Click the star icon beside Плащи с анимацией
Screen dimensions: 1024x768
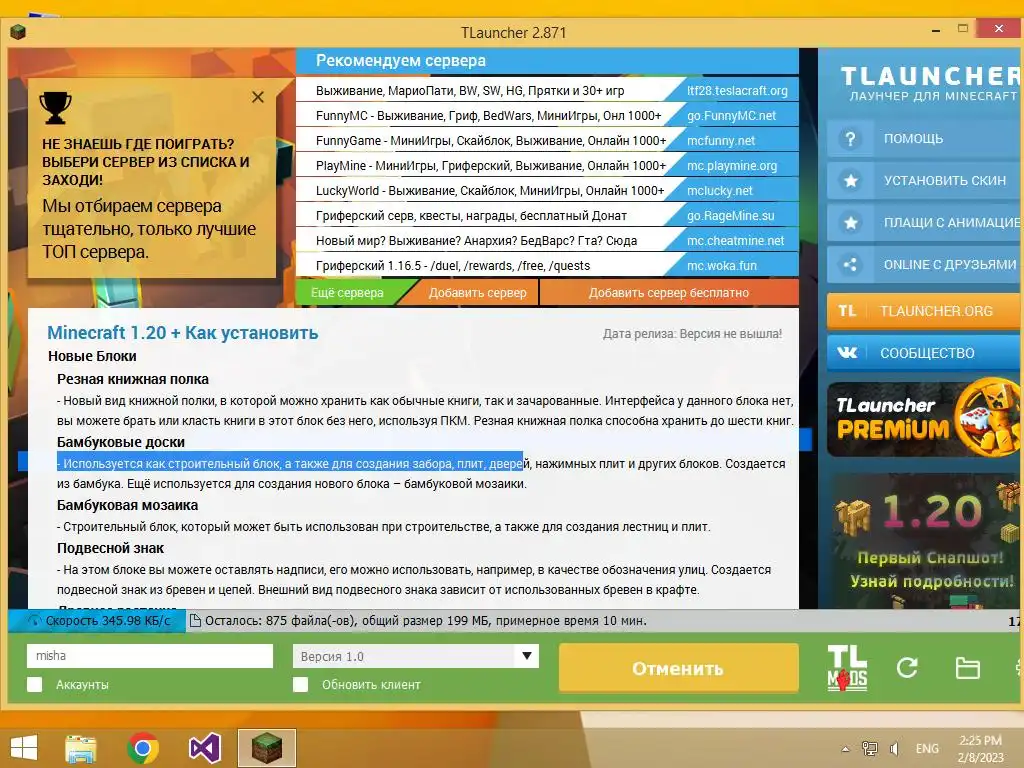[x=850, y=223]
